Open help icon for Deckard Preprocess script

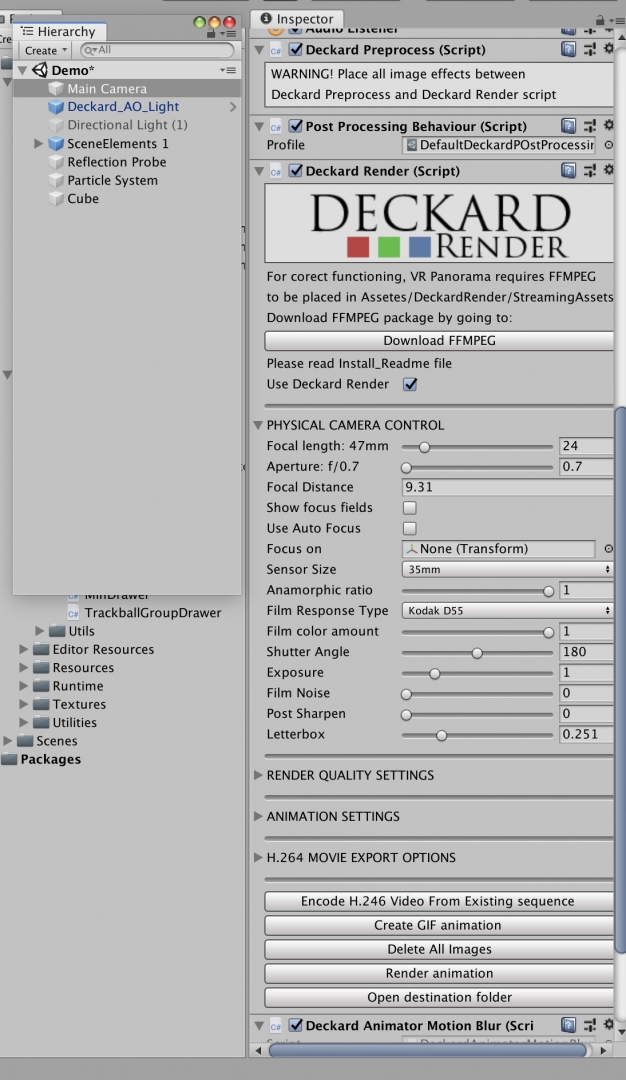tap(568, 50)
